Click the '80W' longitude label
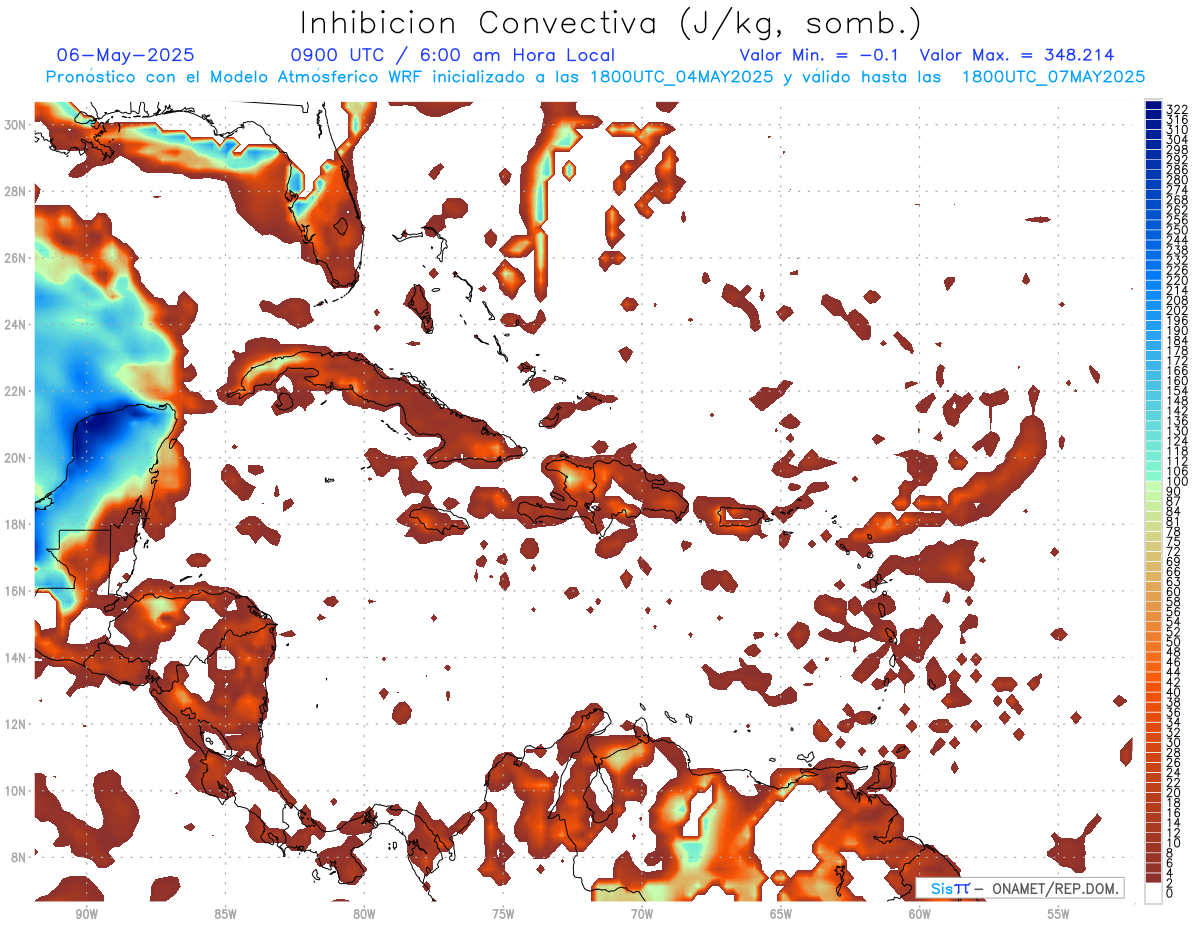 (364, 914)
